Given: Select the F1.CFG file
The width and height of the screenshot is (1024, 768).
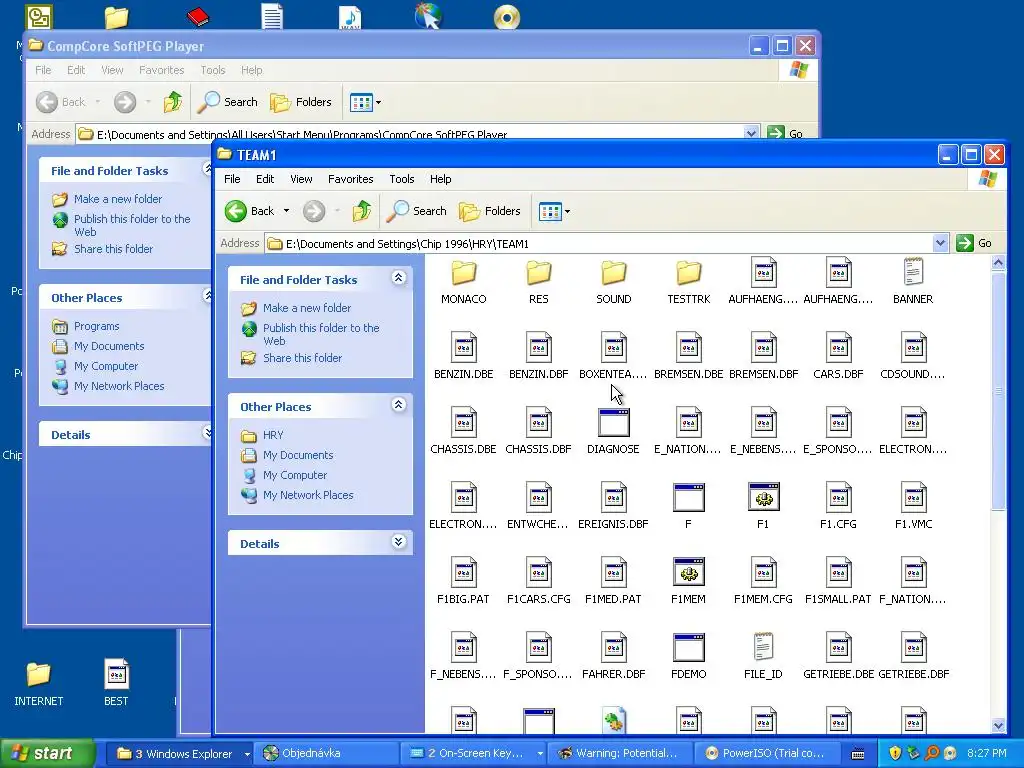Looking at the screenshot, I should [838, 507].
